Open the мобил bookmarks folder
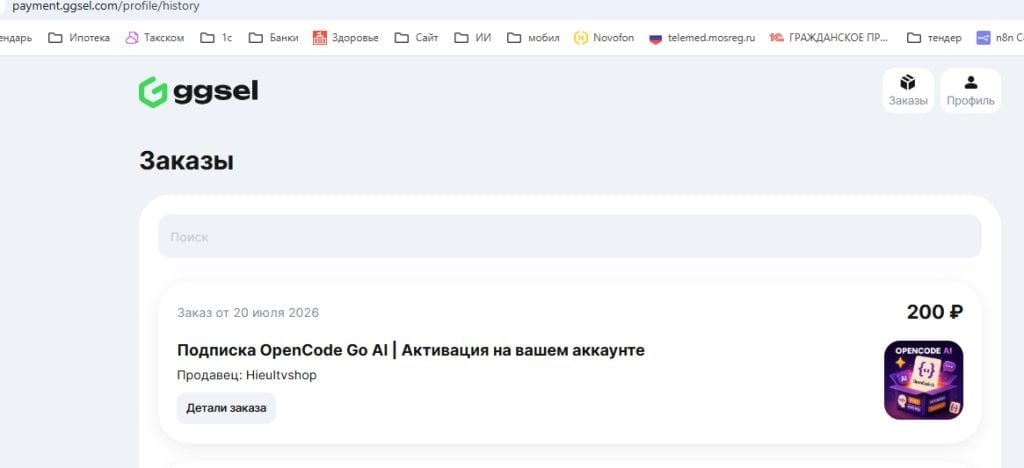 [533, 38]
